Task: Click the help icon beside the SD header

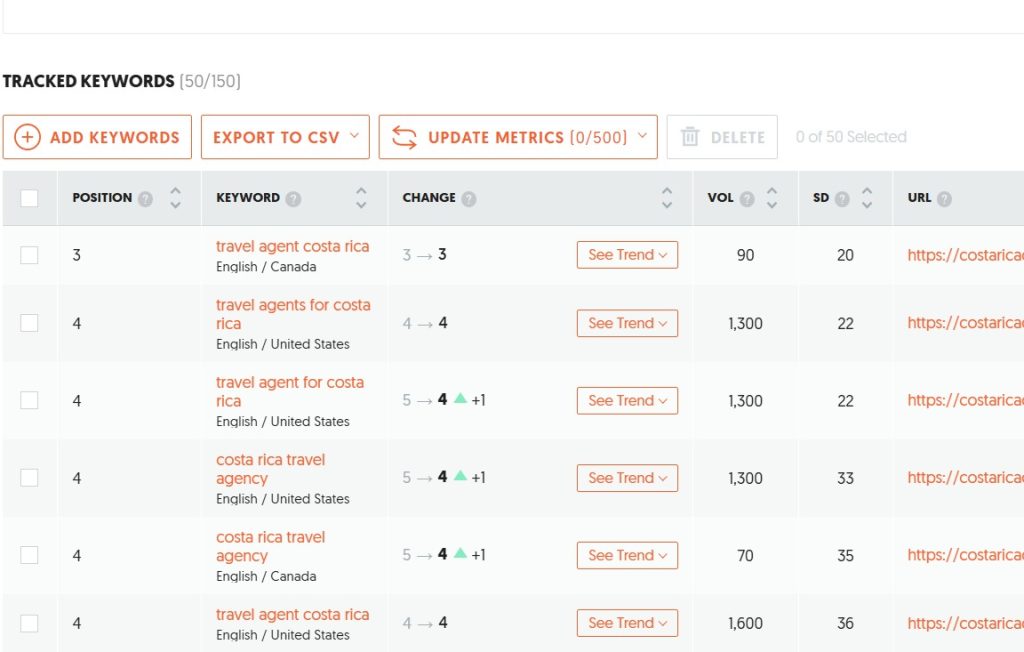Action: point(841,198)
